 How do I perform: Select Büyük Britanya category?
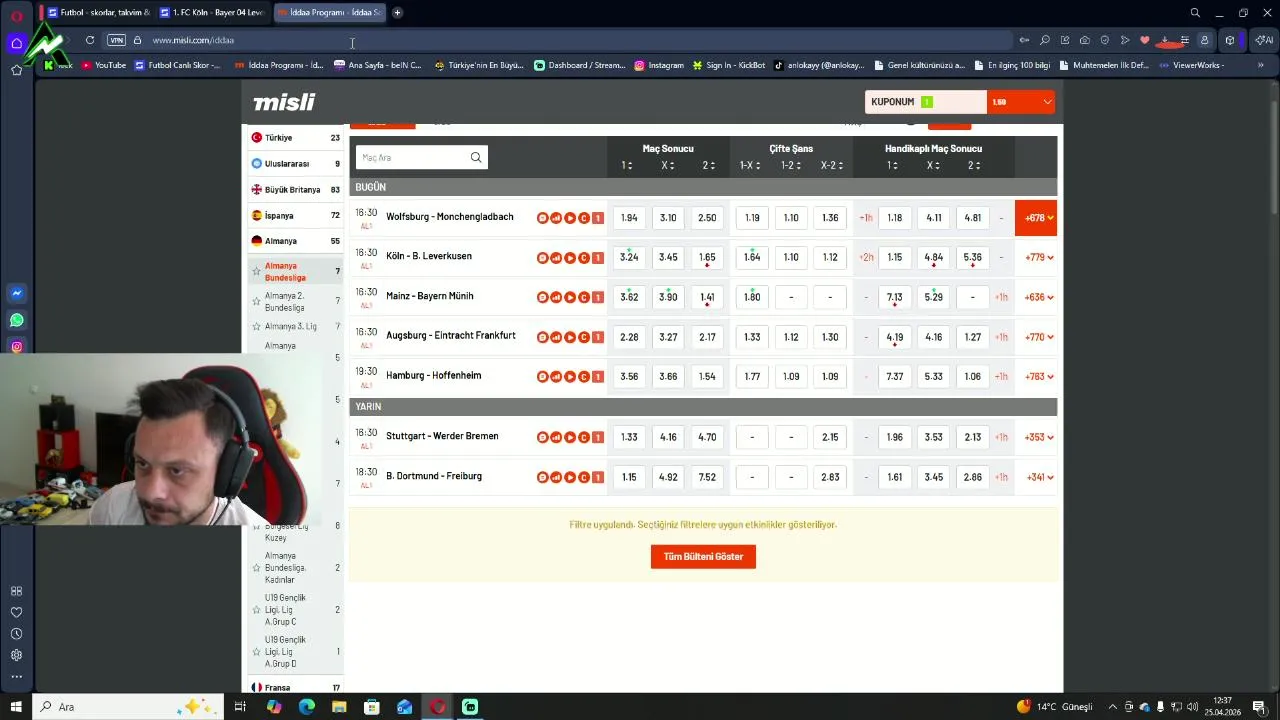click(x=295, y=190)
